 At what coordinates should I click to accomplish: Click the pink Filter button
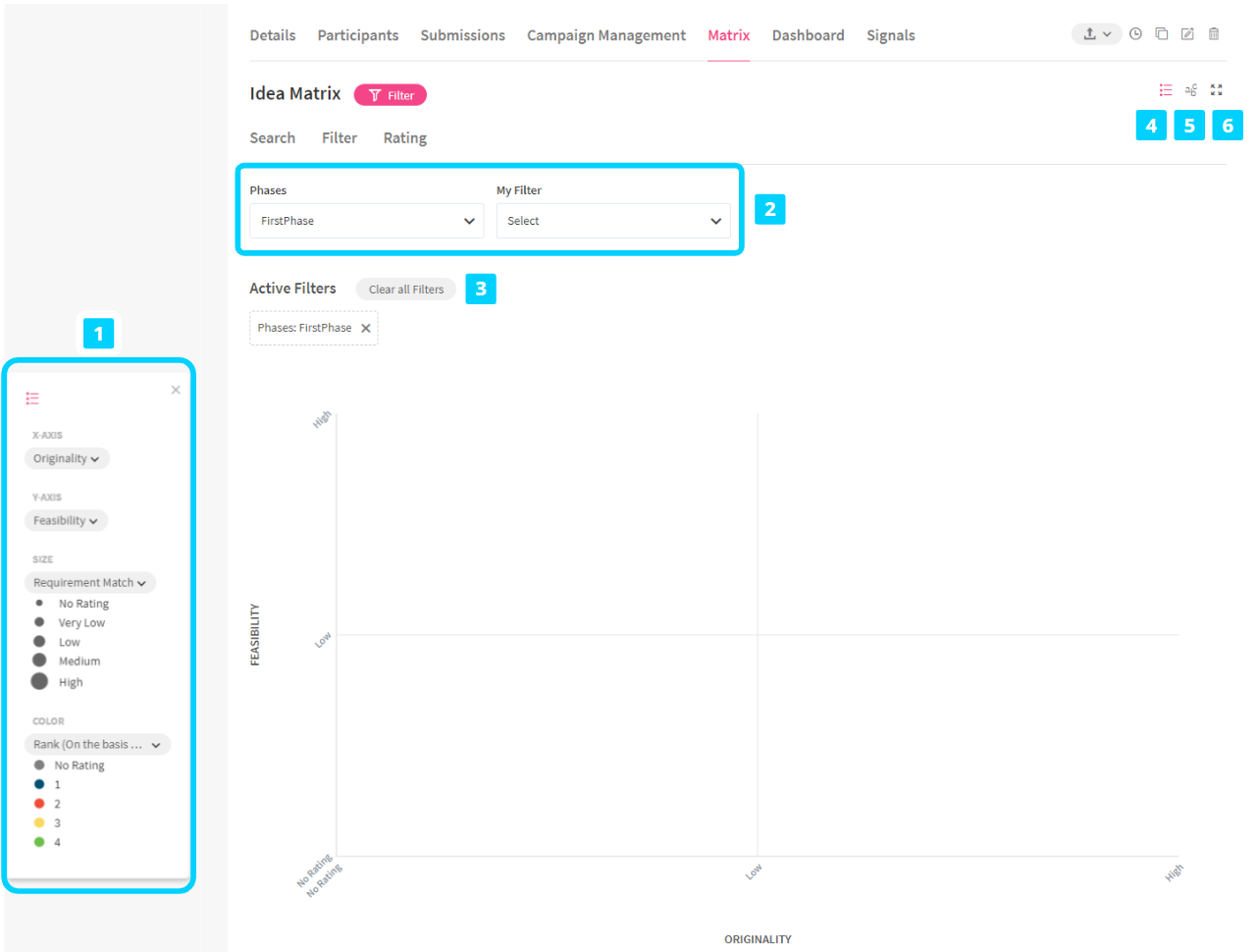pos(391,95)
